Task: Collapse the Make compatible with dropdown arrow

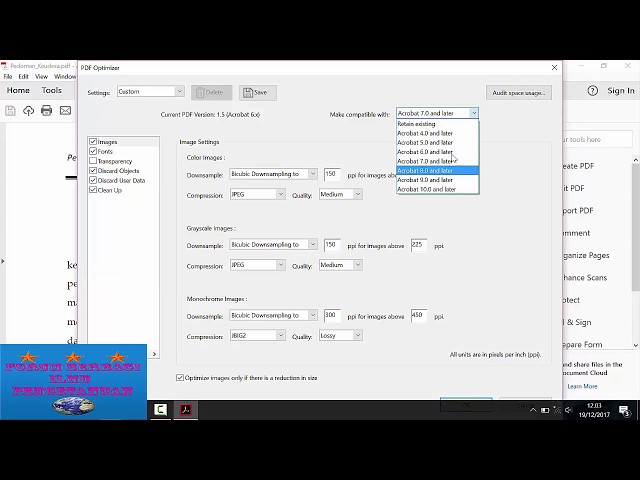Action: click(x=473, y=113)
